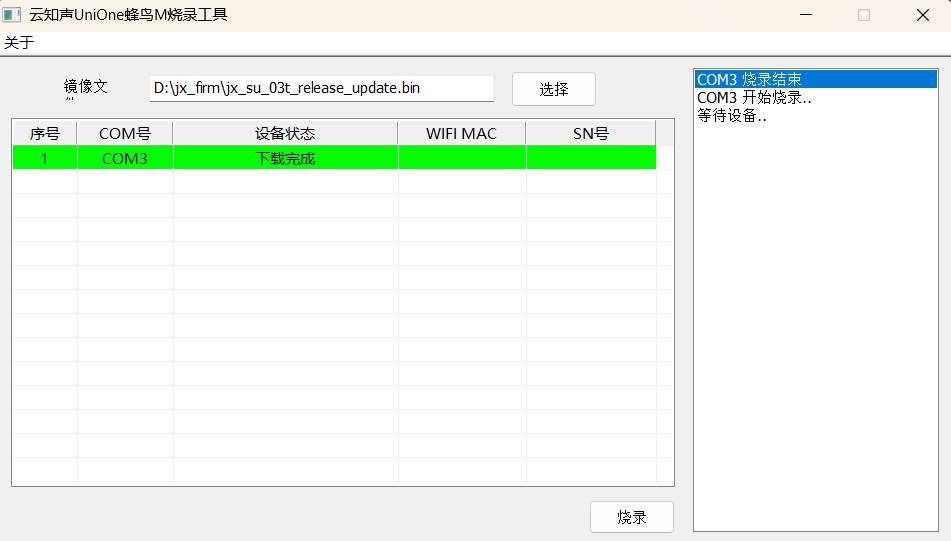Image resolution: width=951 pixels, height=541 pixels.
Task: Open the 关于 menu
Action: 19,42
